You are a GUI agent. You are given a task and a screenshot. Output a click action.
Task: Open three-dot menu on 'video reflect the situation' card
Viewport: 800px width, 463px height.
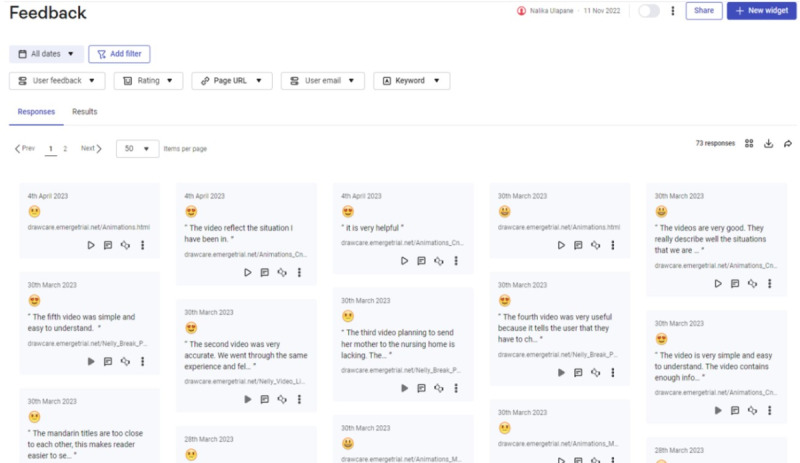[x=299, y=273]
